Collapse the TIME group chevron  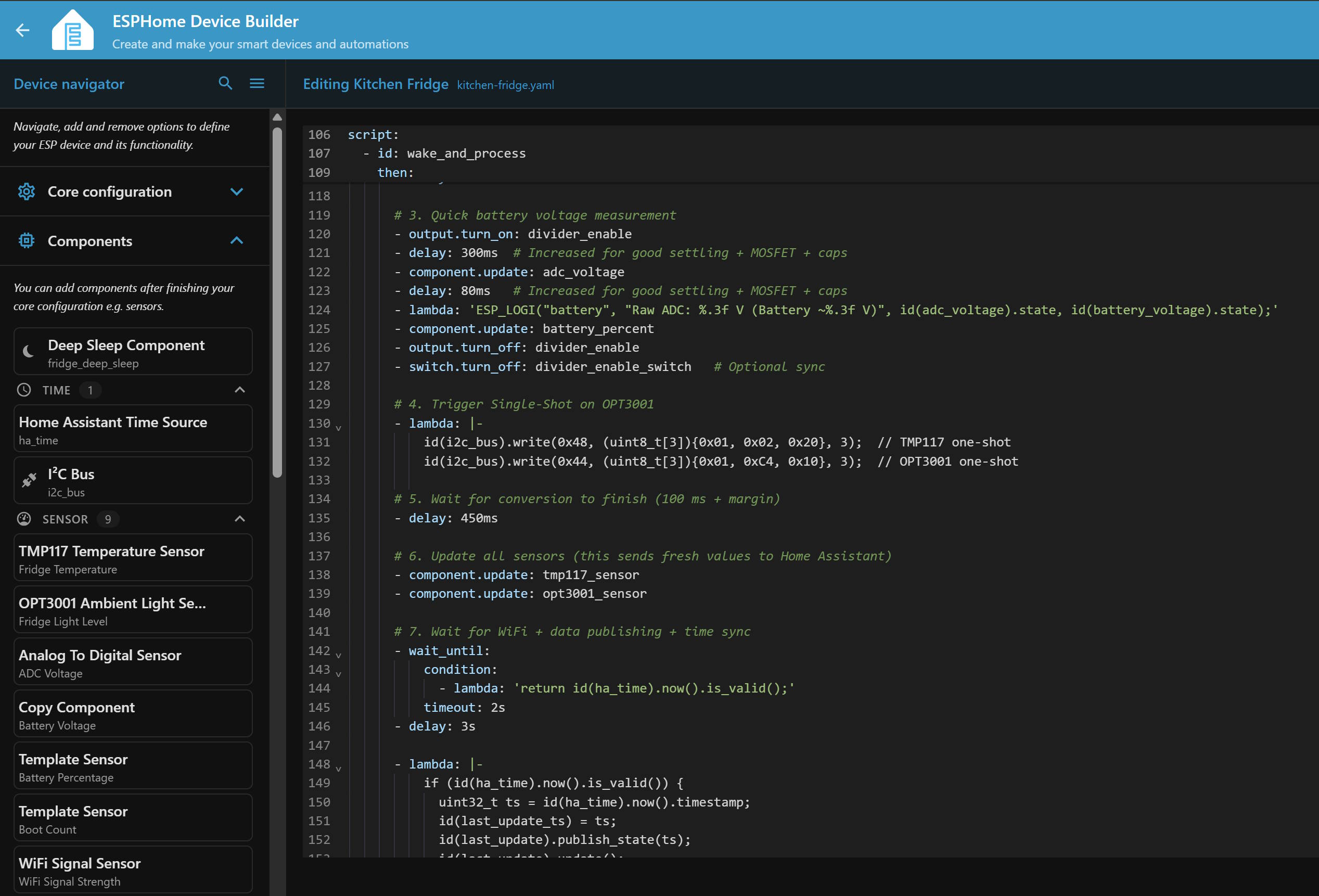point(239,390)
